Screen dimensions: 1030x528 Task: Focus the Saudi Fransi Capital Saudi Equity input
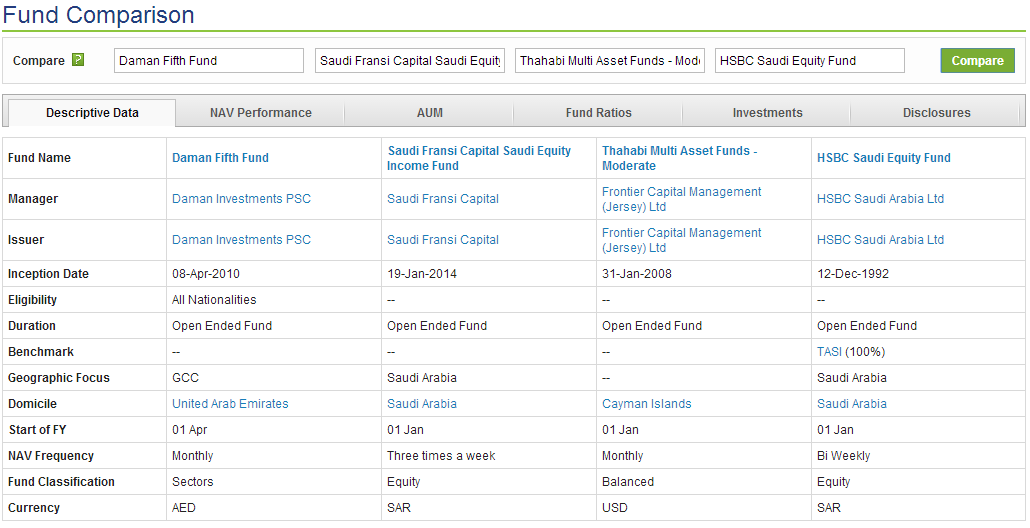click(x=410, y=60)
